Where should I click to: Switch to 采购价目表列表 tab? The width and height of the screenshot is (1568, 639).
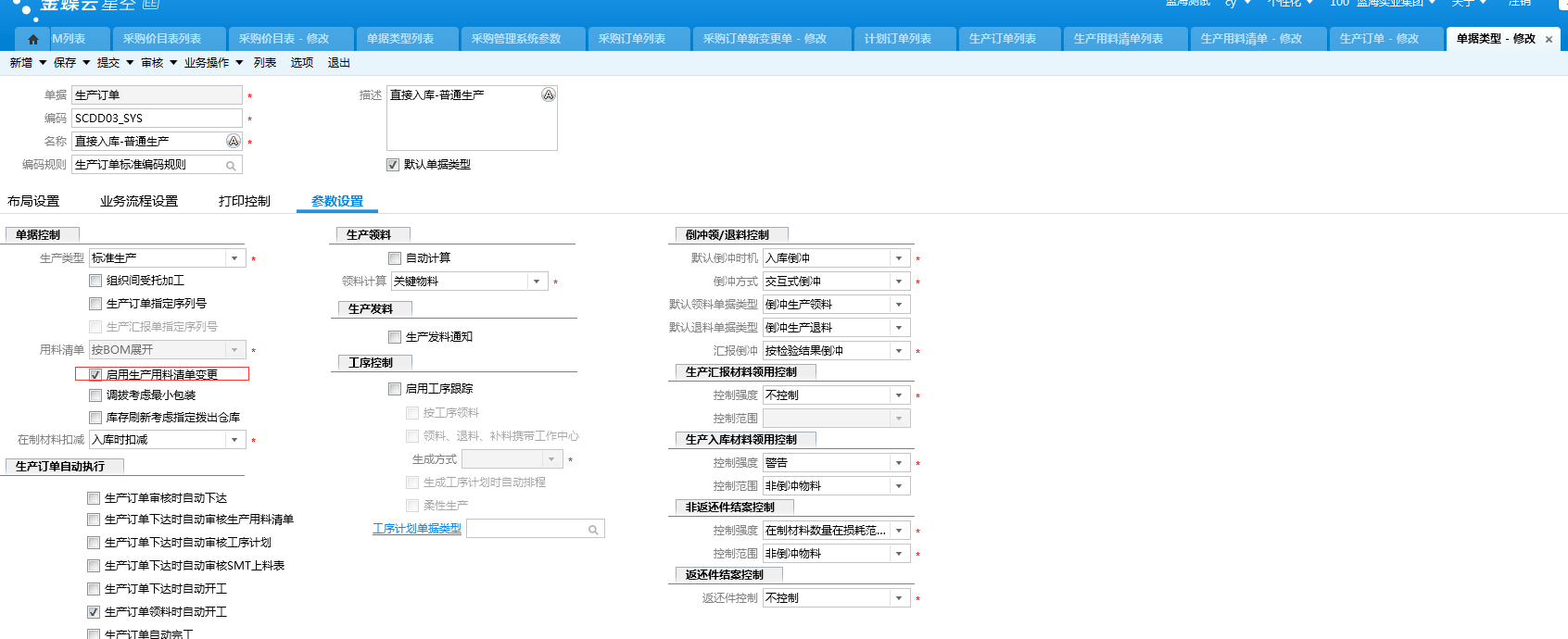click(170, 39)
